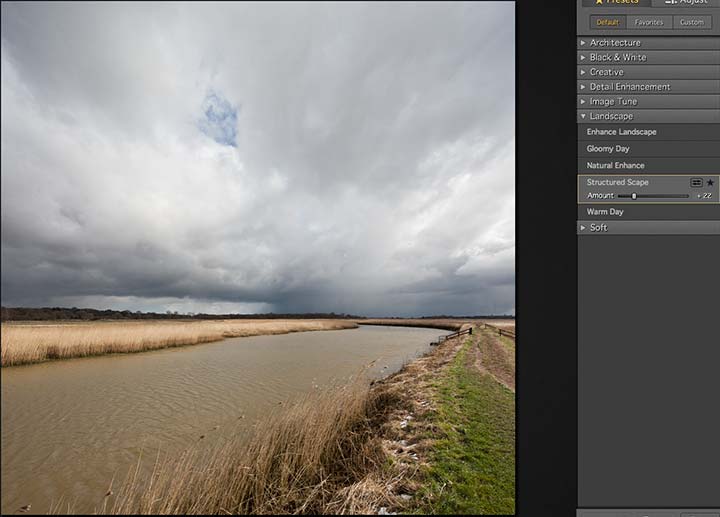The width and height of the screenshot is (720, 517).
Task: Expand the Detail Enhancement preset group
Action: coord(648,87)
